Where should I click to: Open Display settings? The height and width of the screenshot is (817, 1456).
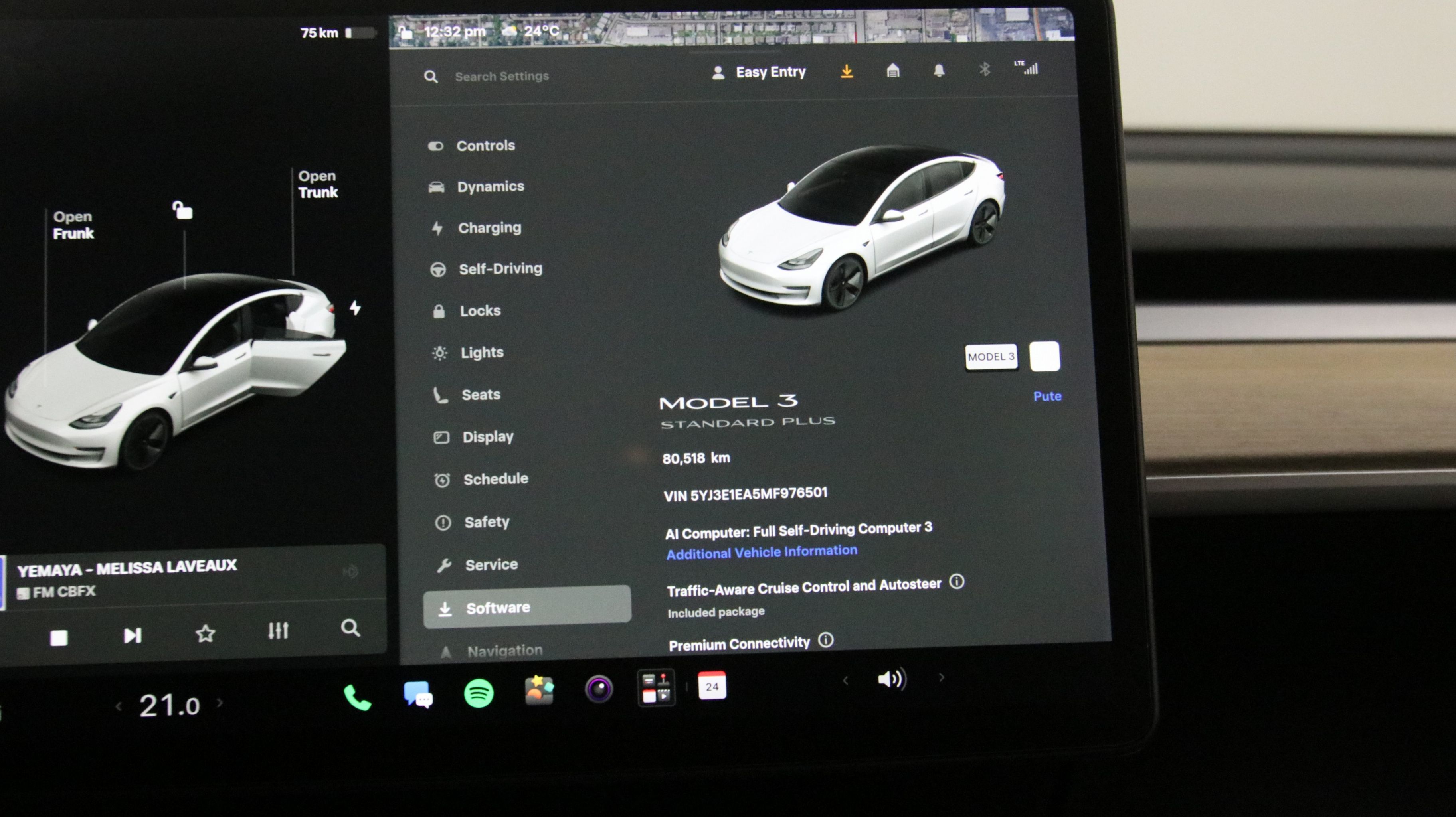[x=474, y=437]
